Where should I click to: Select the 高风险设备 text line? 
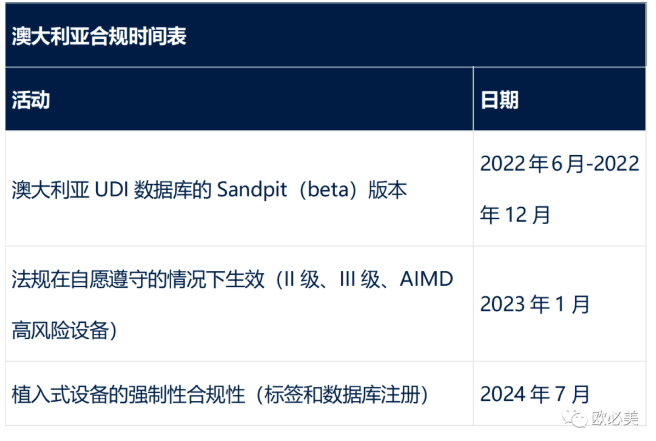pos(60,331)
